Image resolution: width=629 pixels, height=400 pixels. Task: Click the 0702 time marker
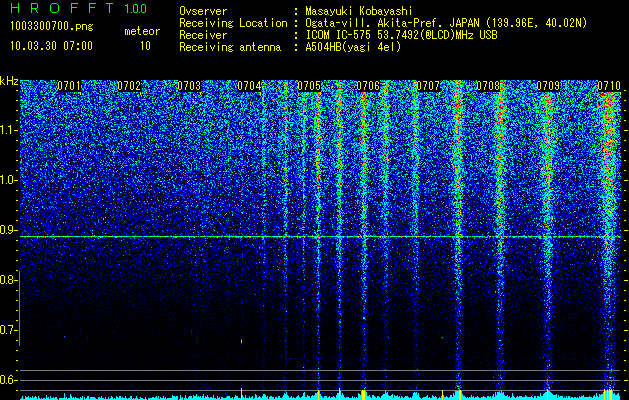click(129, 86)
